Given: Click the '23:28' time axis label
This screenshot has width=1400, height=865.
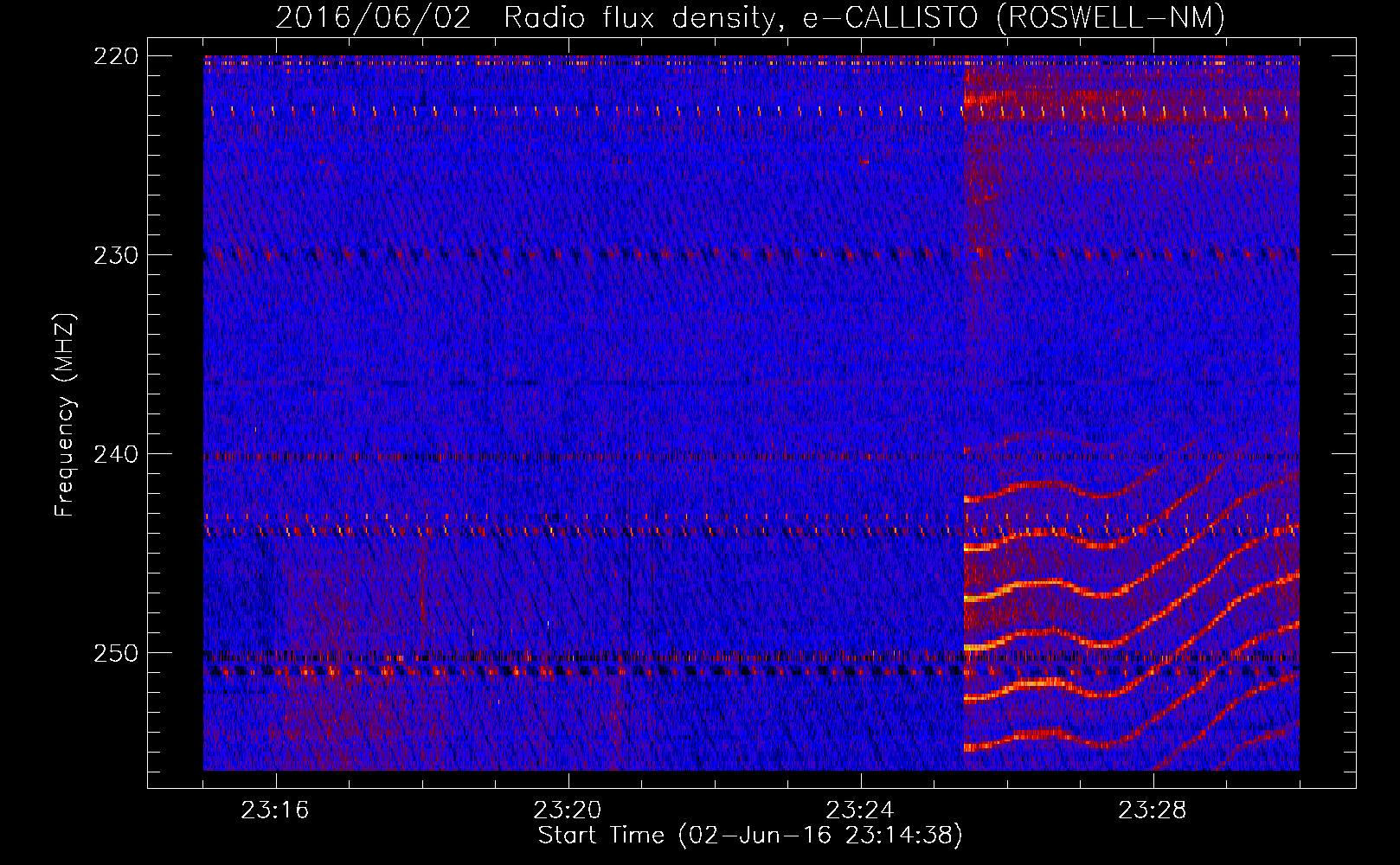Looking at the screenshot, I should tap(1153, 811).
